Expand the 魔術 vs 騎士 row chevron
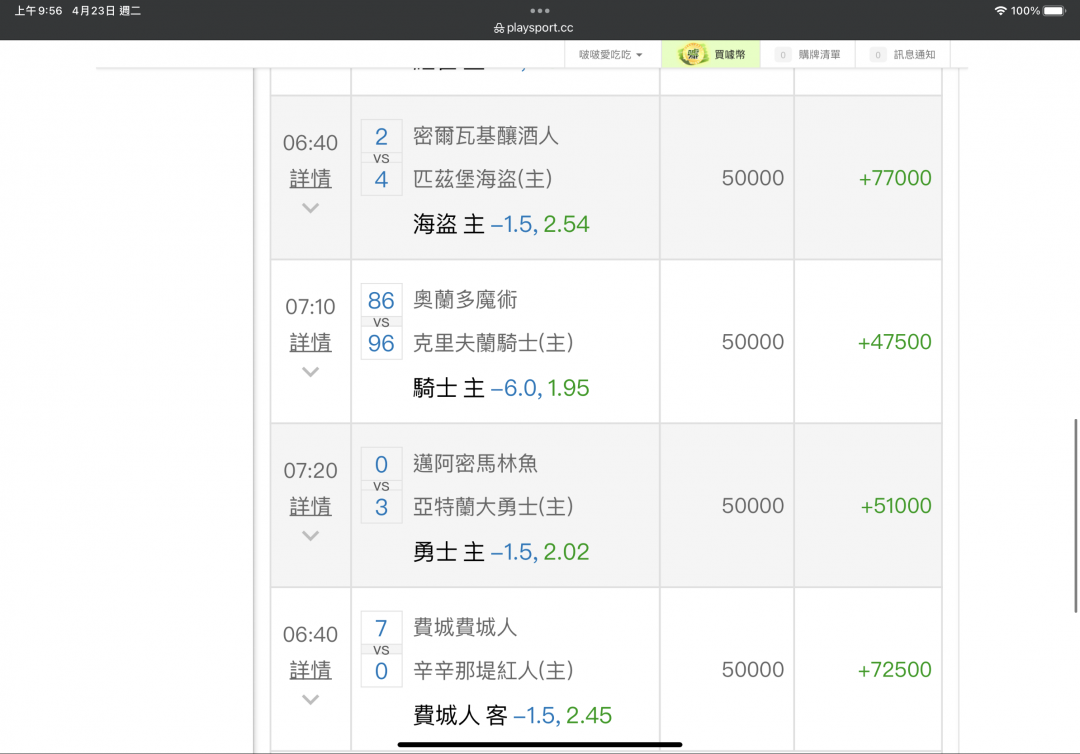1080x754 pixels. pos(311,372)
